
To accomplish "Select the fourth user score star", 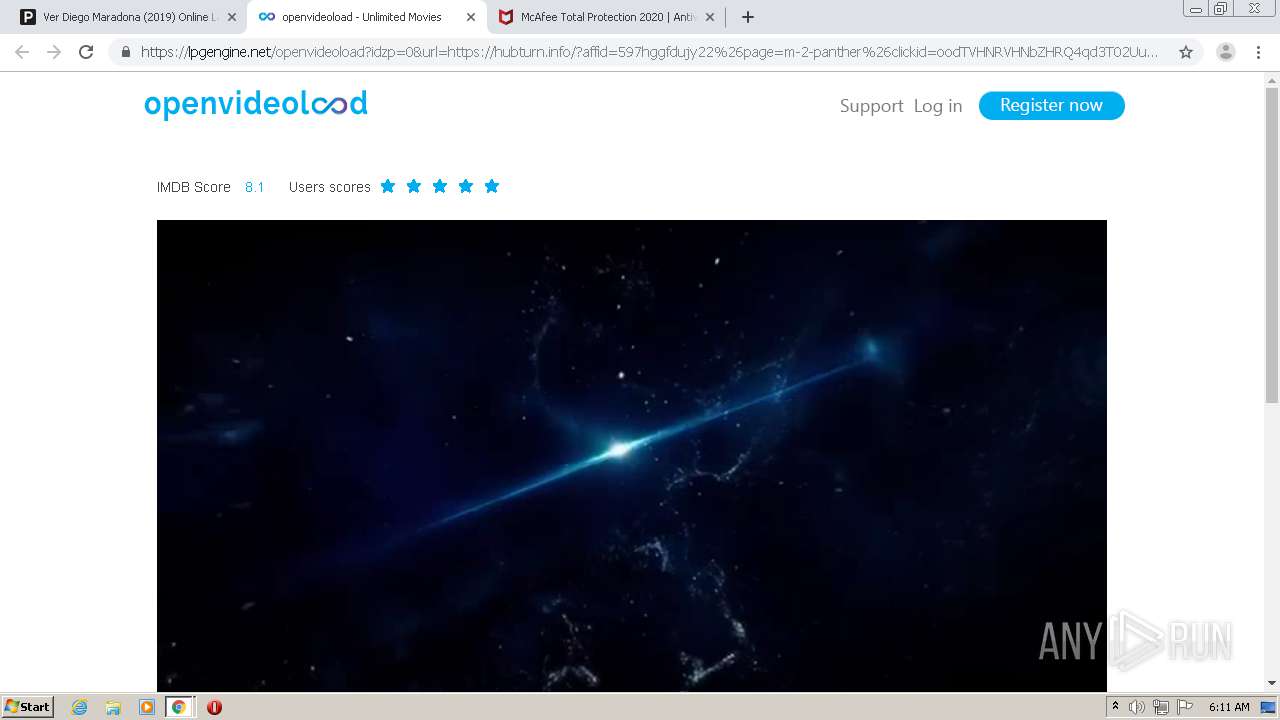I will point(466,186).
